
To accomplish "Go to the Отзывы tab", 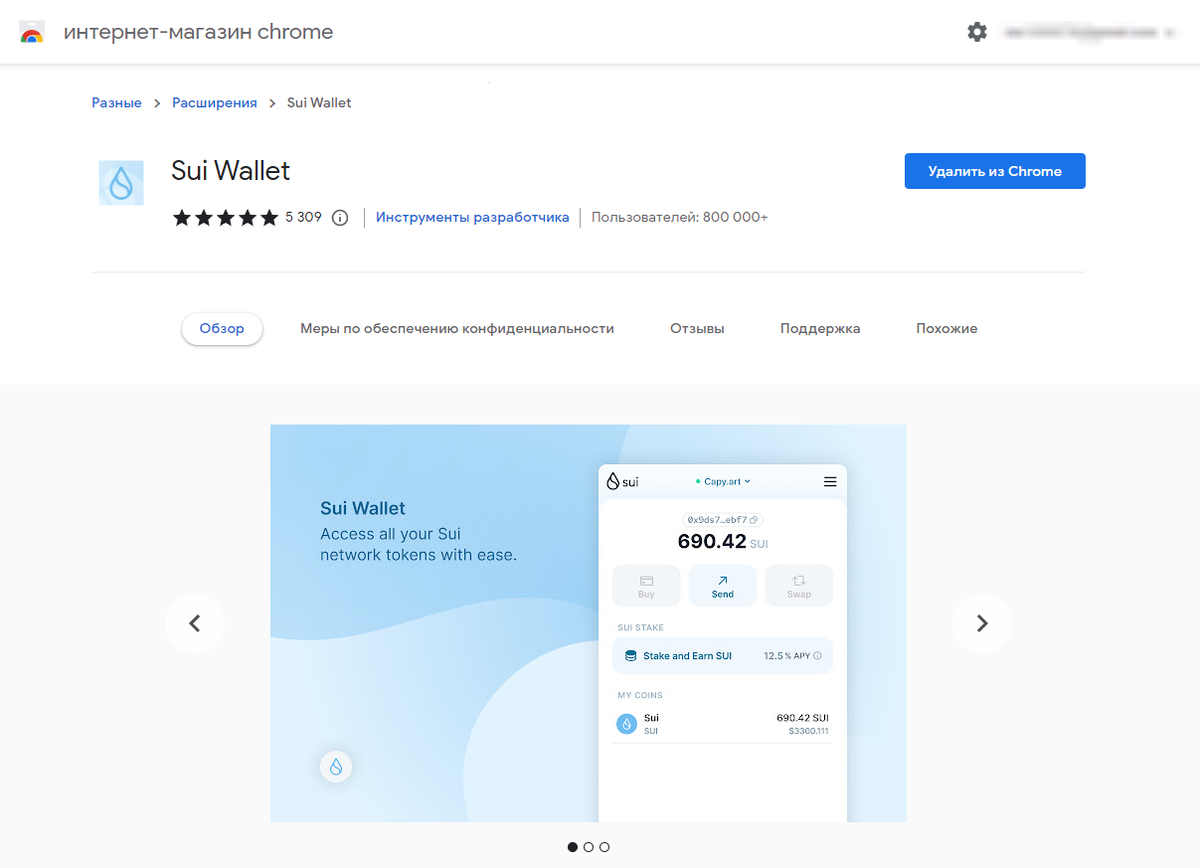I will click(697, 328).
